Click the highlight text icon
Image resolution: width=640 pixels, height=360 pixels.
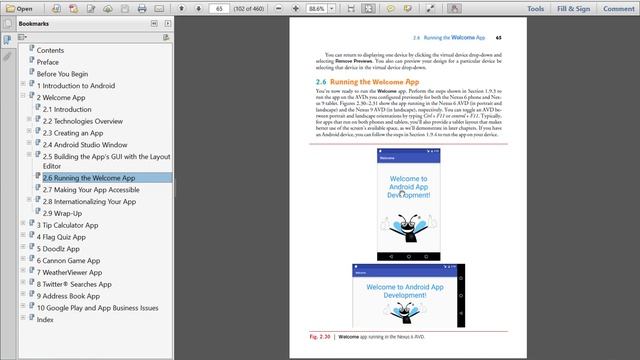pos(407,9)
